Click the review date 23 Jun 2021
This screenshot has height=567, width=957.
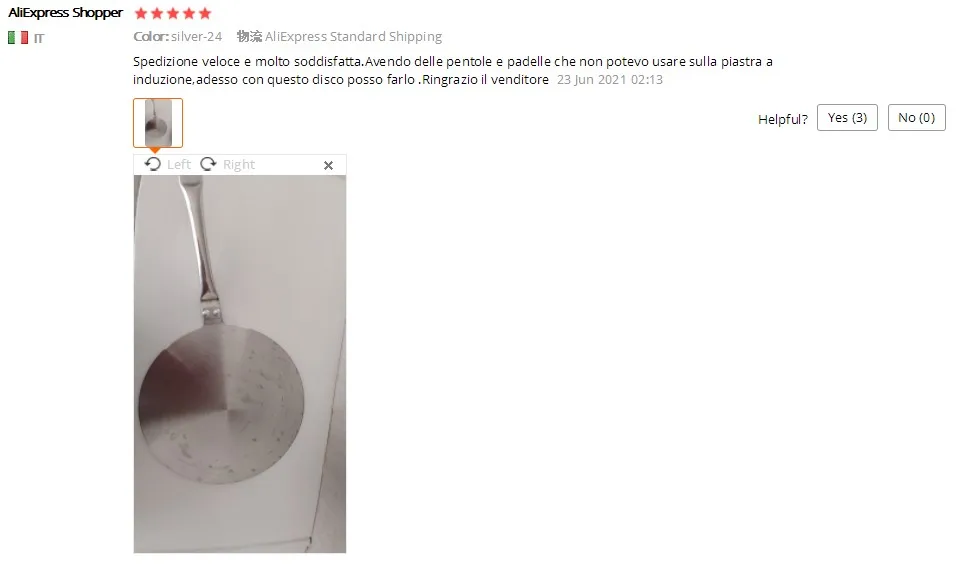(592, 79)
